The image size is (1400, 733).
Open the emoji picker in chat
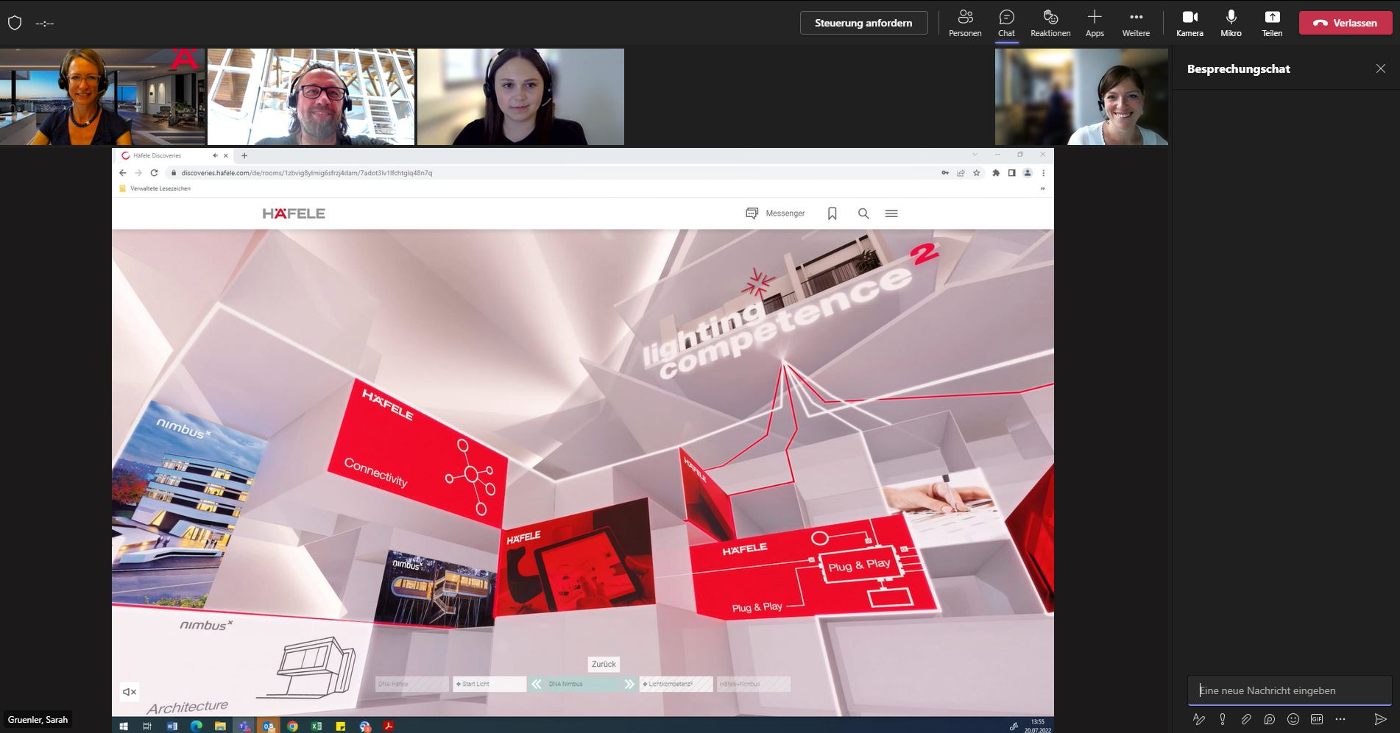1293,719
